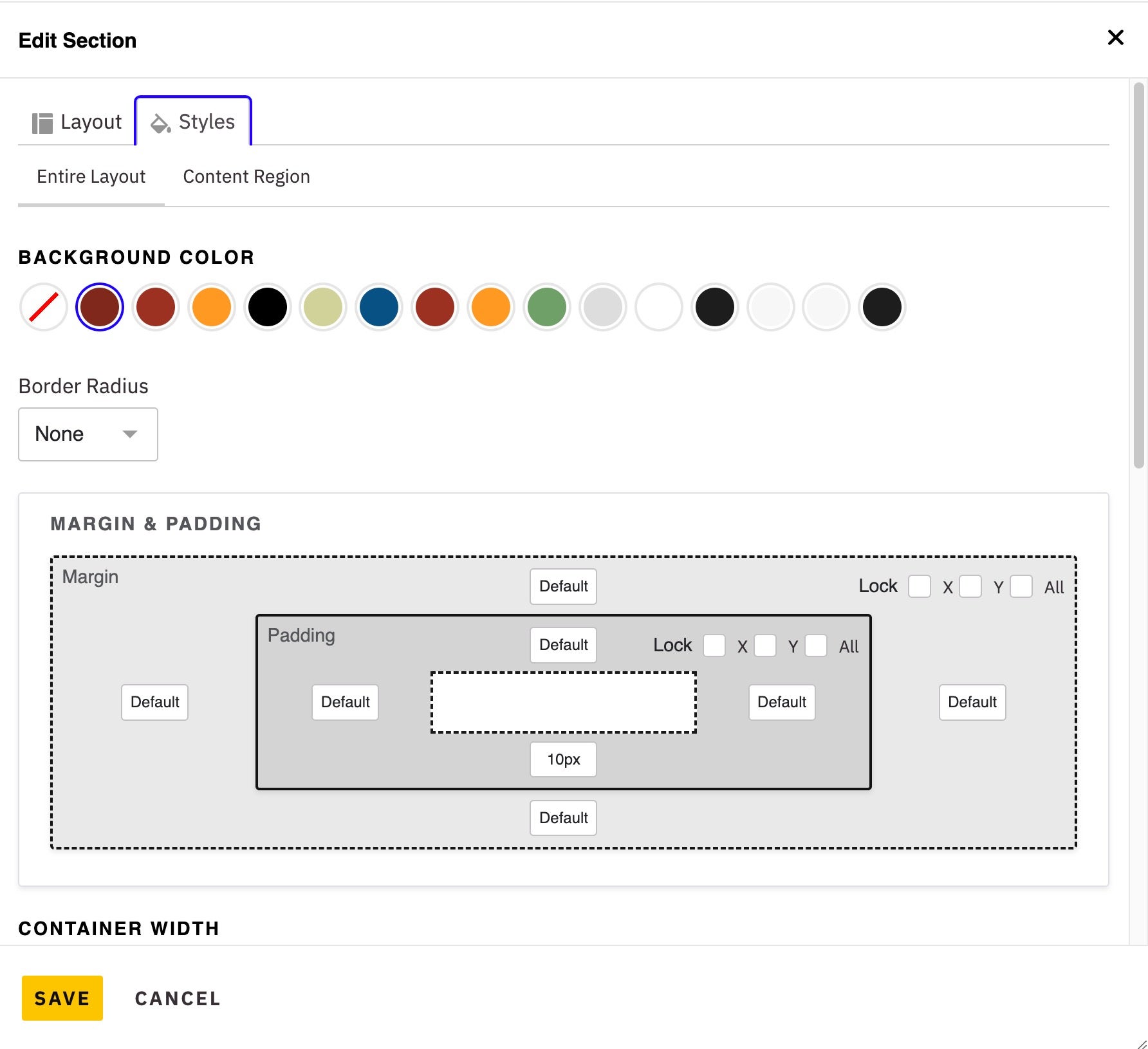
Task: Choose the no-color red slash swatch
Action: click(x=44, y=307)
